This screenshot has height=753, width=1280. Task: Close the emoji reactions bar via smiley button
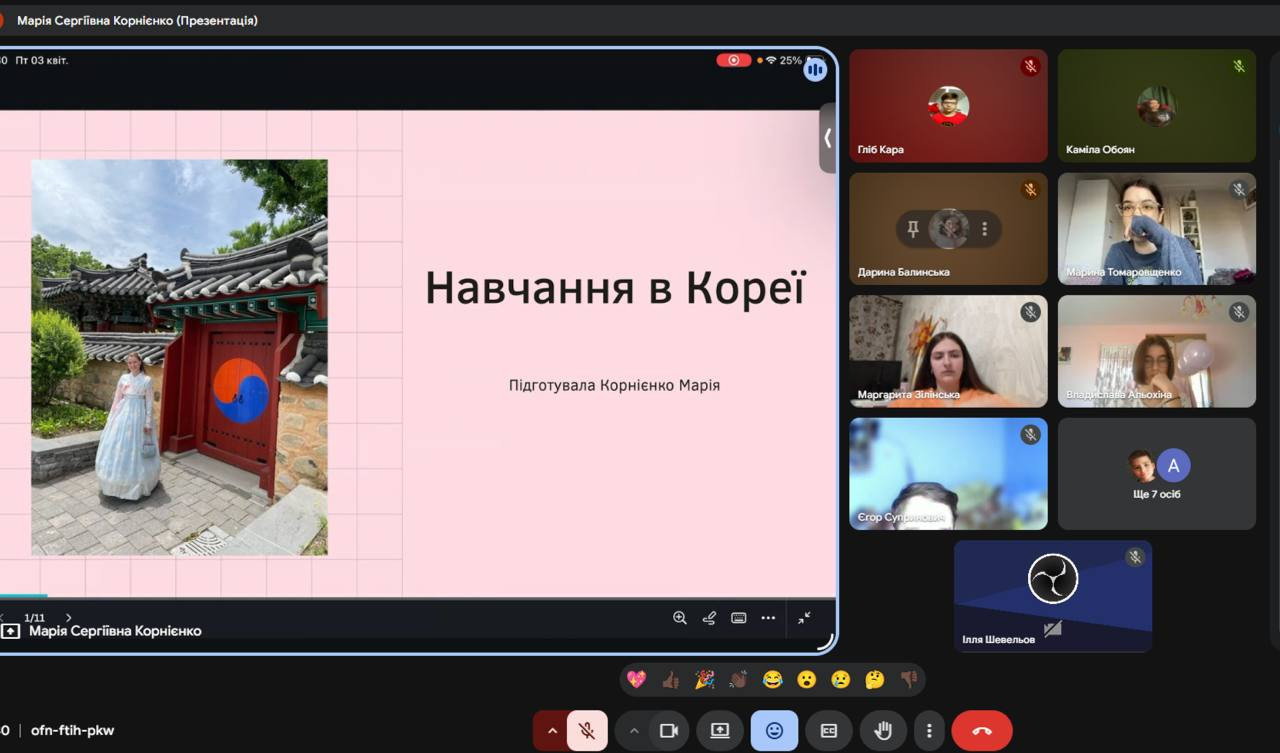pos(774,731)
